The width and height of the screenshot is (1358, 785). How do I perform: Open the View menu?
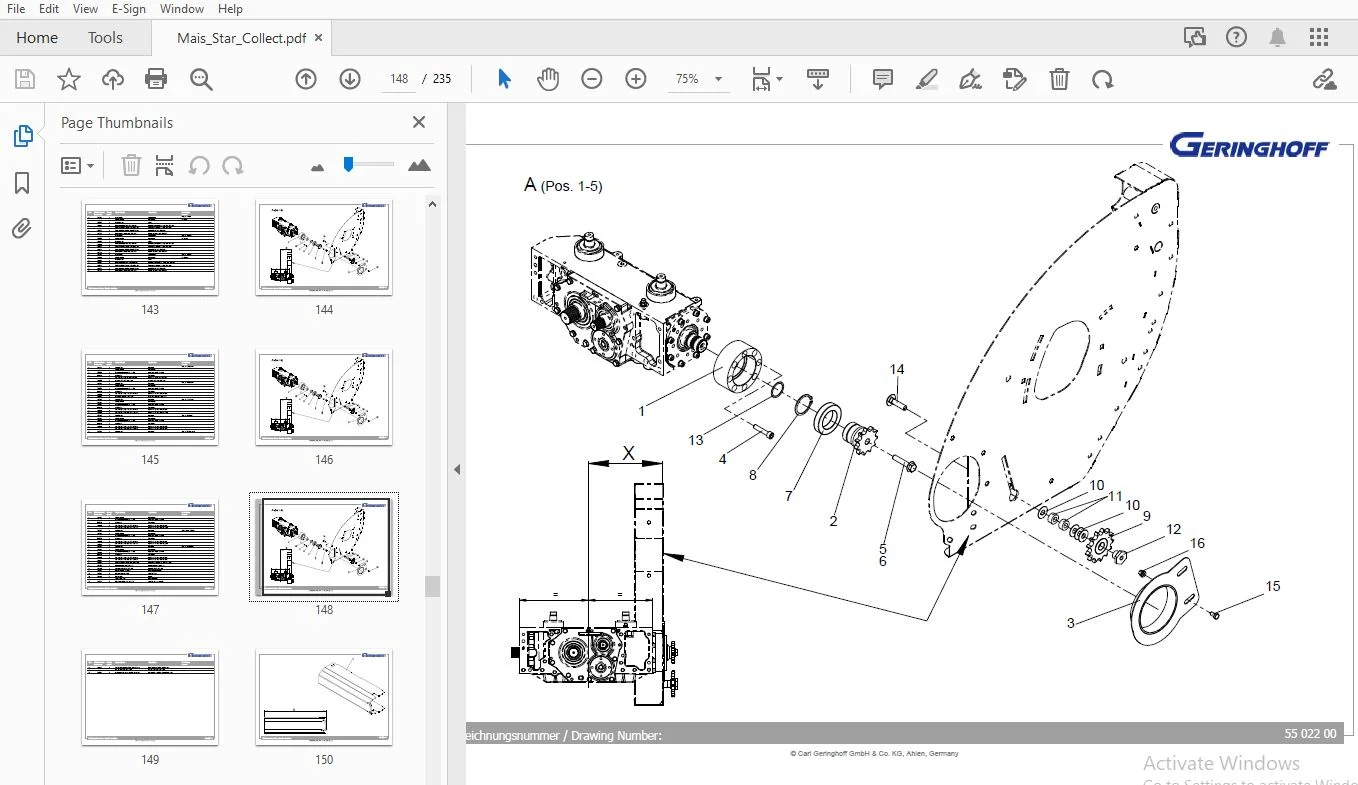pos(86,9)
